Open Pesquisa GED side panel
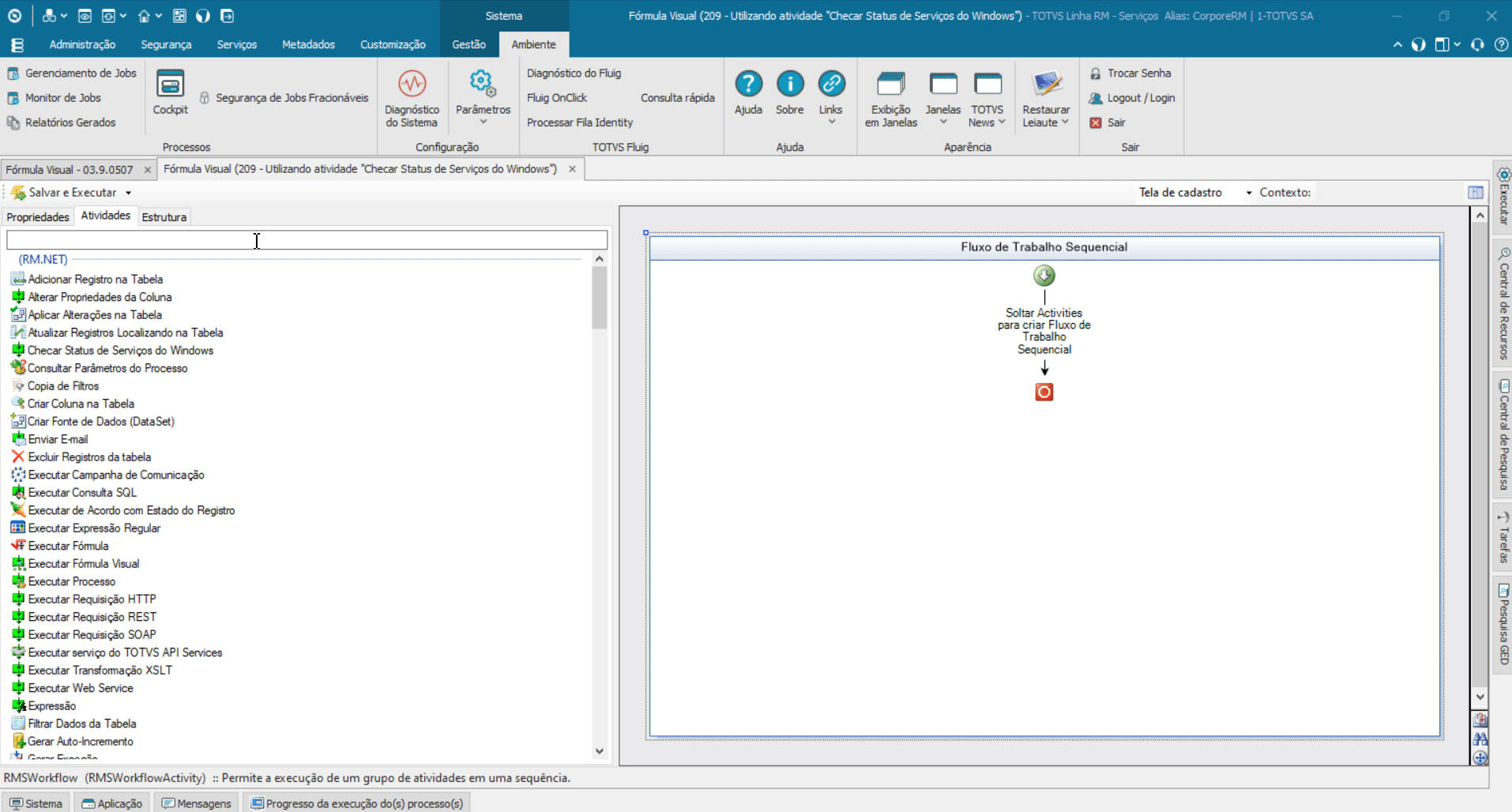 point(1503,624)
